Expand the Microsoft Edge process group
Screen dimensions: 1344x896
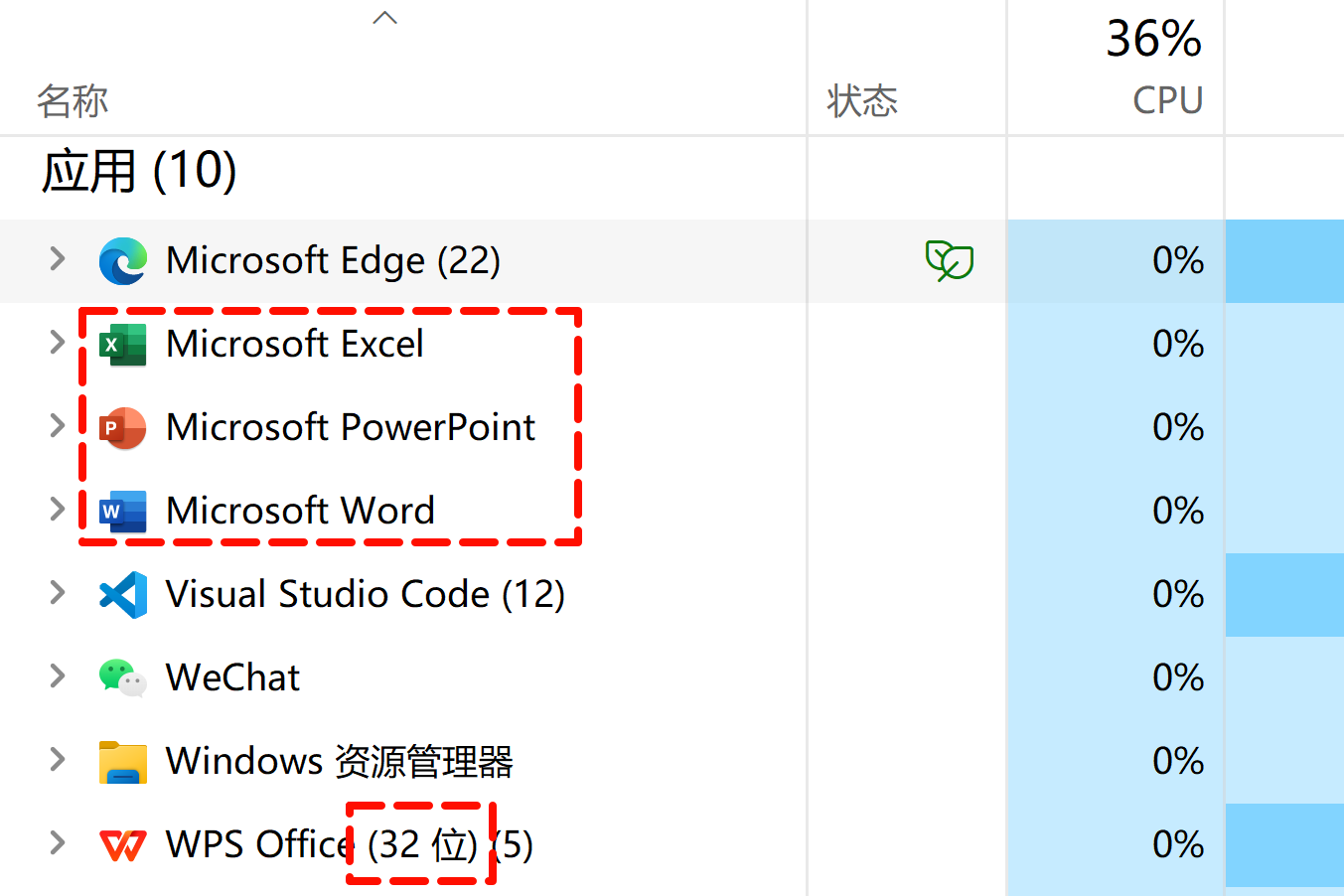tap(58, 259)
